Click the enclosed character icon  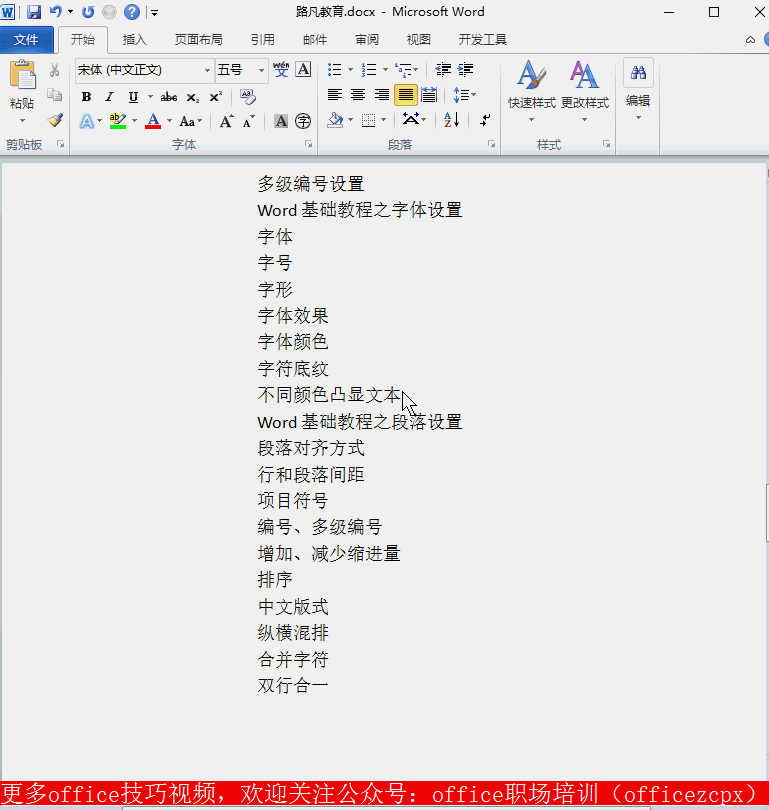pos(303,121)
